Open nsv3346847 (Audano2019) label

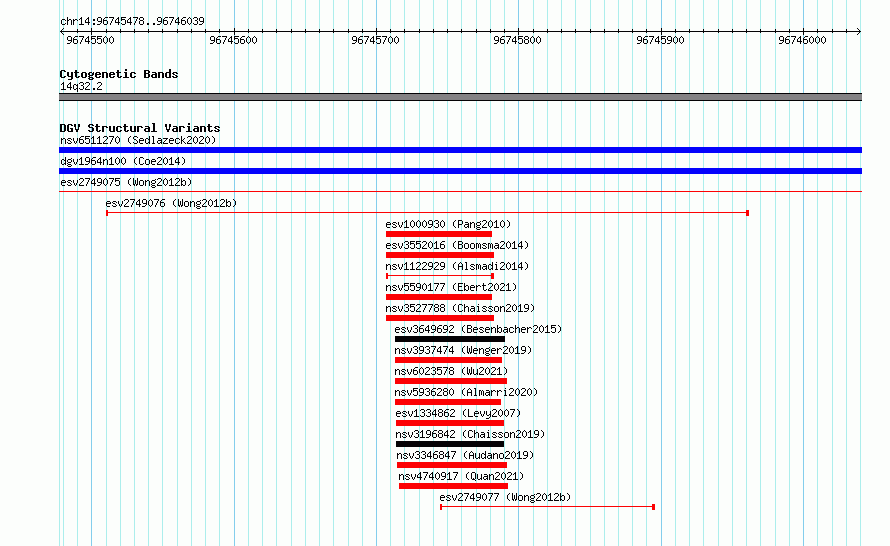pos(465,455)
